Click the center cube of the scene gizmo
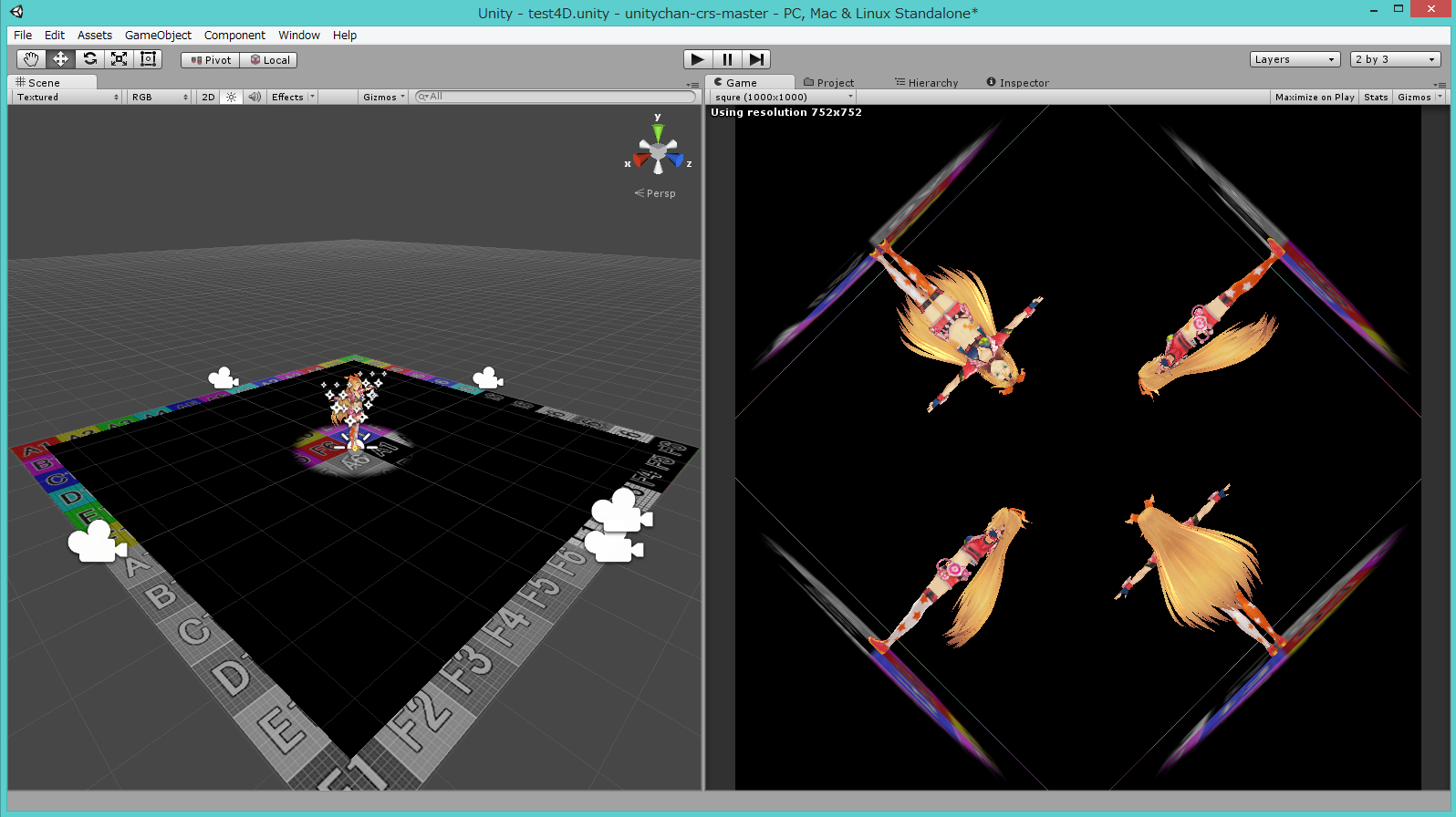This screenshot has height=817, width=1456. click(658, 150)
